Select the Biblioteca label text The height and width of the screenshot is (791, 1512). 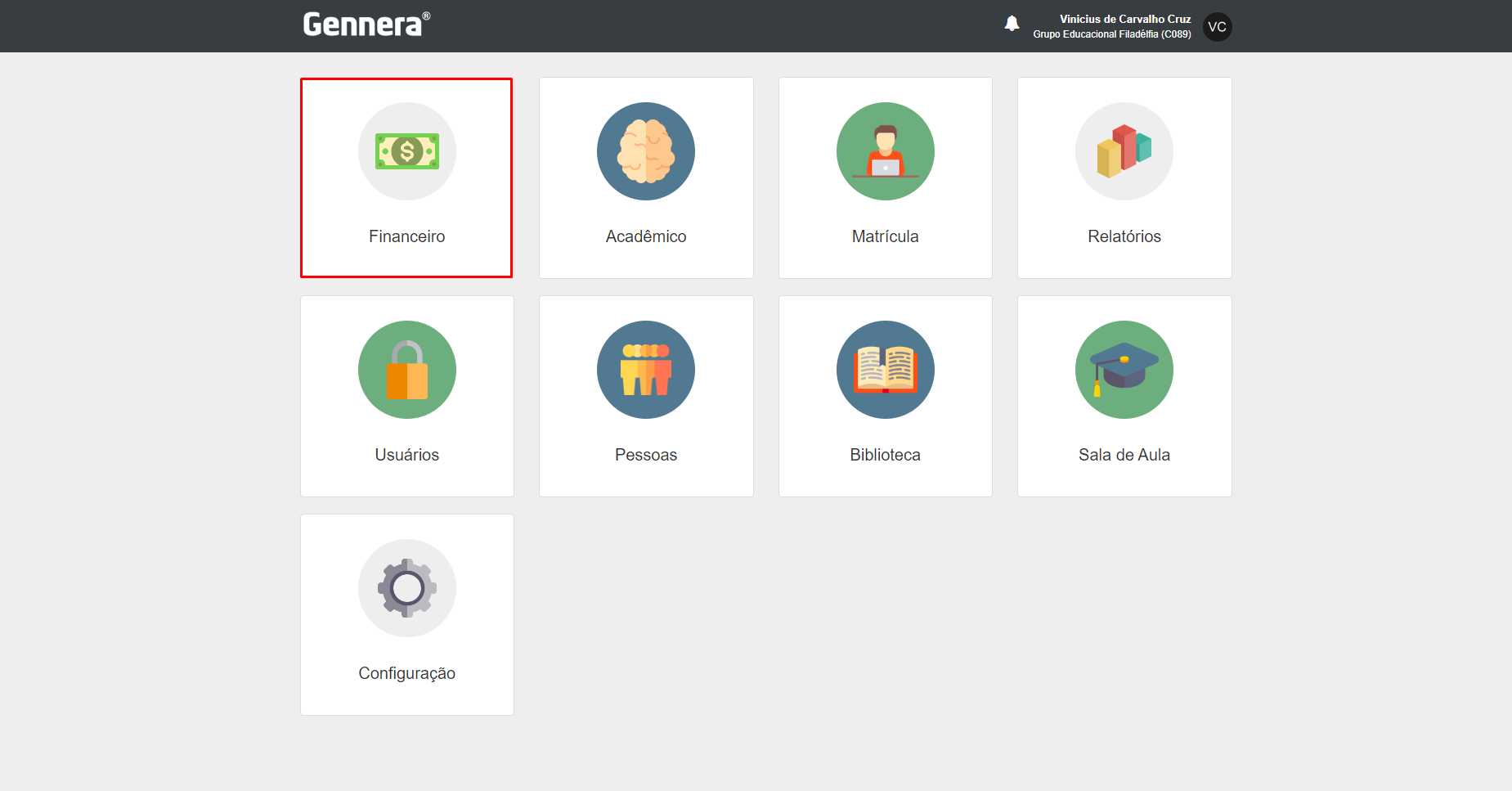tap(885, 455)
